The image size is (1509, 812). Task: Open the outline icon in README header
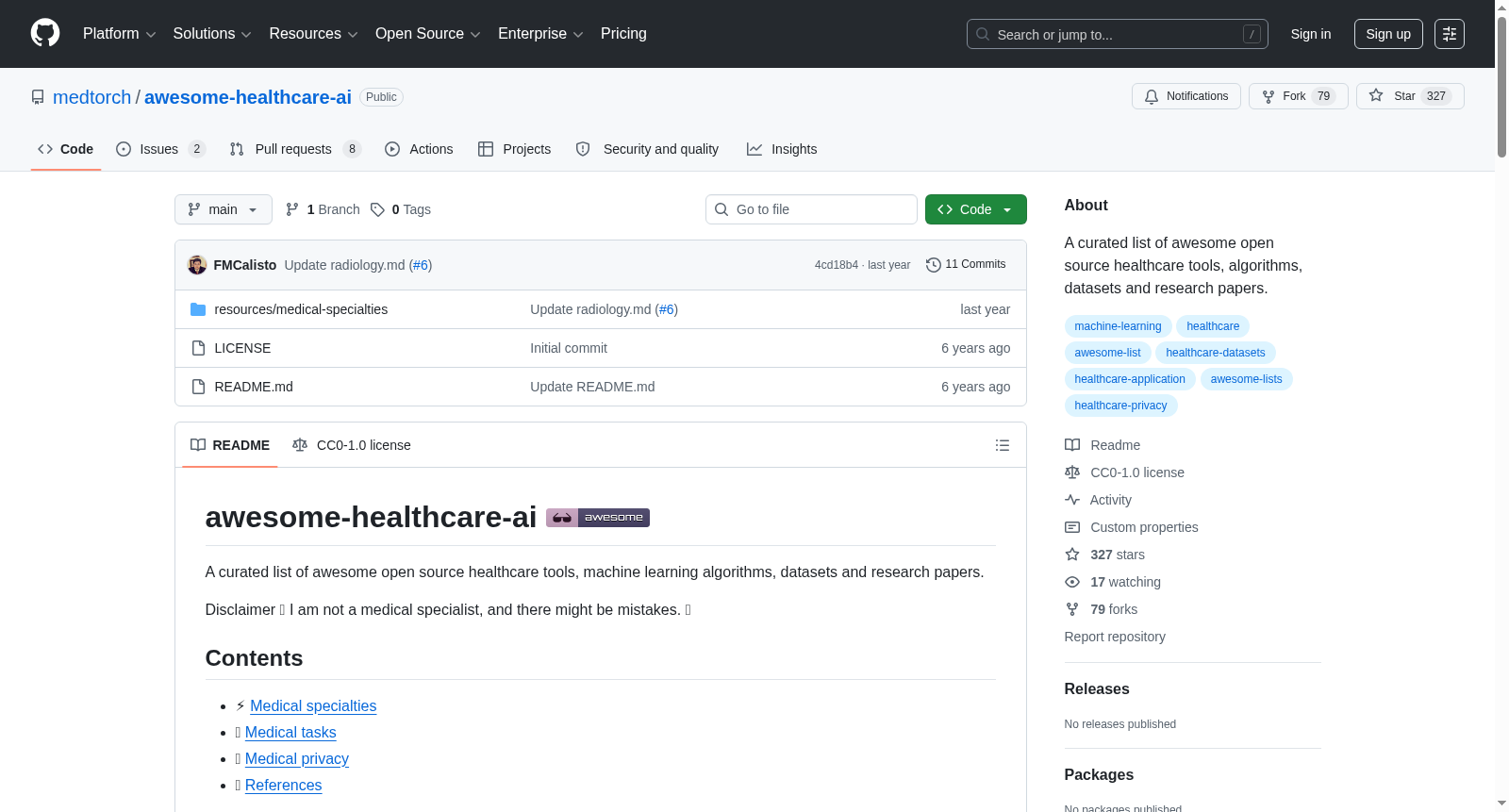pos(1003,445)
